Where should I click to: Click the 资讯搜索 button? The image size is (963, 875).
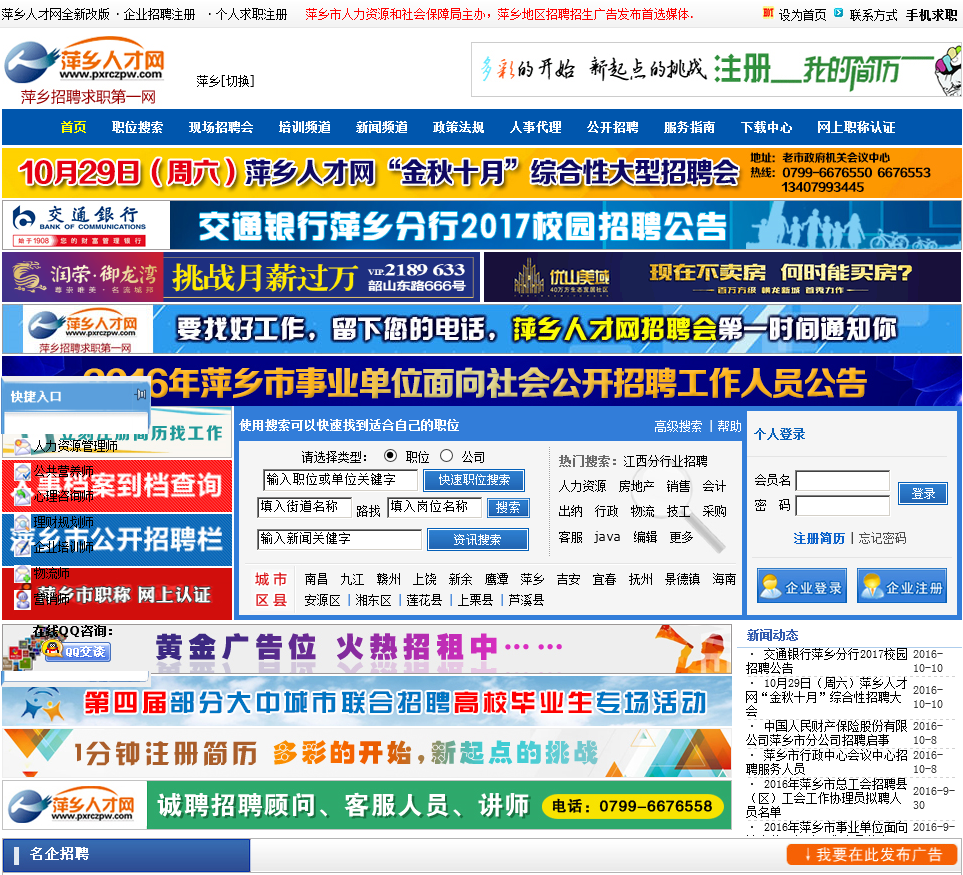click(x=477, y=539)
